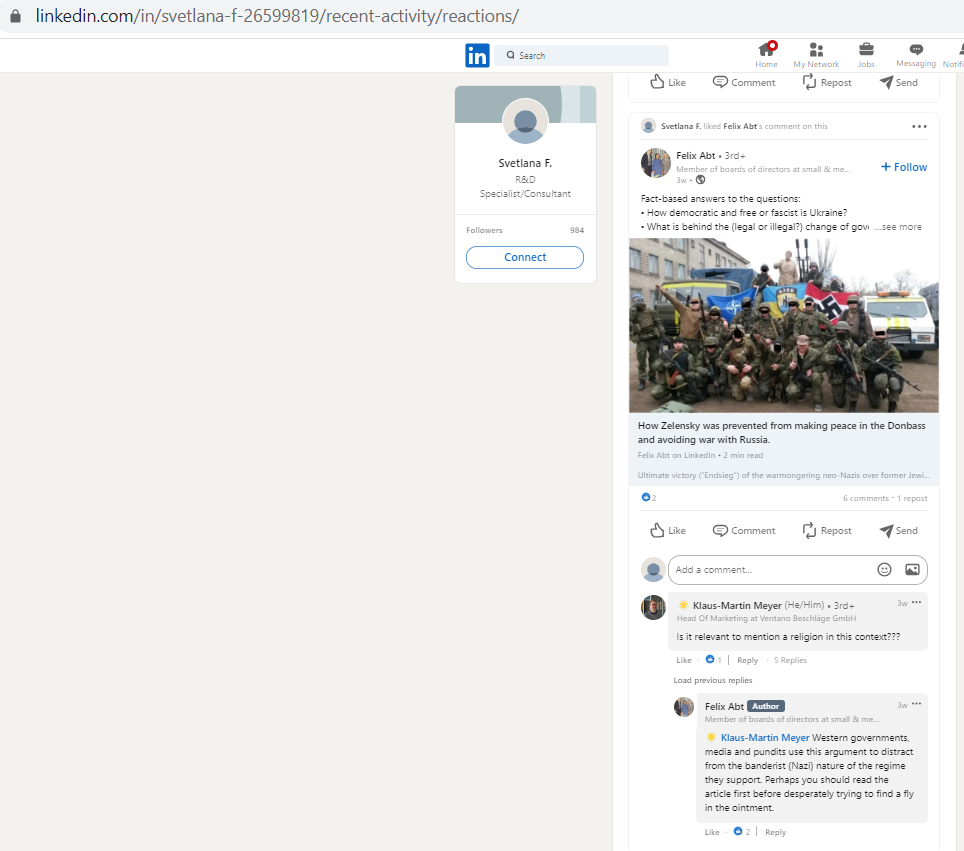Expand post text with see more

tap(898, 227)
